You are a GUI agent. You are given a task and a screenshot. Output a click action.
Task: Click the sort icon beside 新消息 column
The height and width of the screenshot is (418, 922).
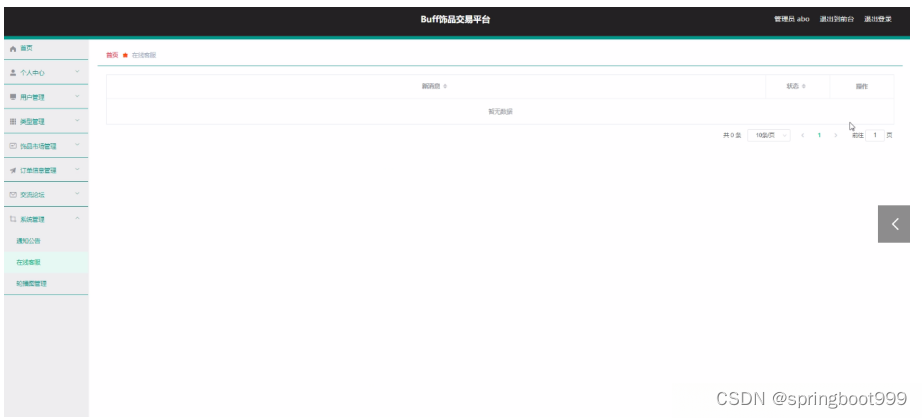(x=445, y=86)
